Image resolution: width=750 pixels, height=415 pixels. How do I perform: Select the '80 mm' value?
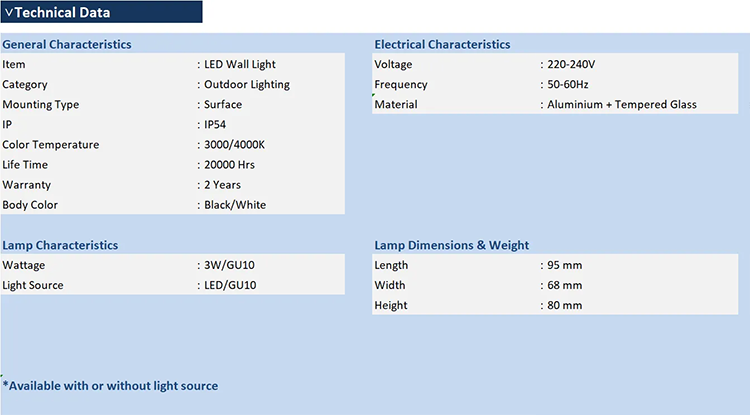coord(564,306)
